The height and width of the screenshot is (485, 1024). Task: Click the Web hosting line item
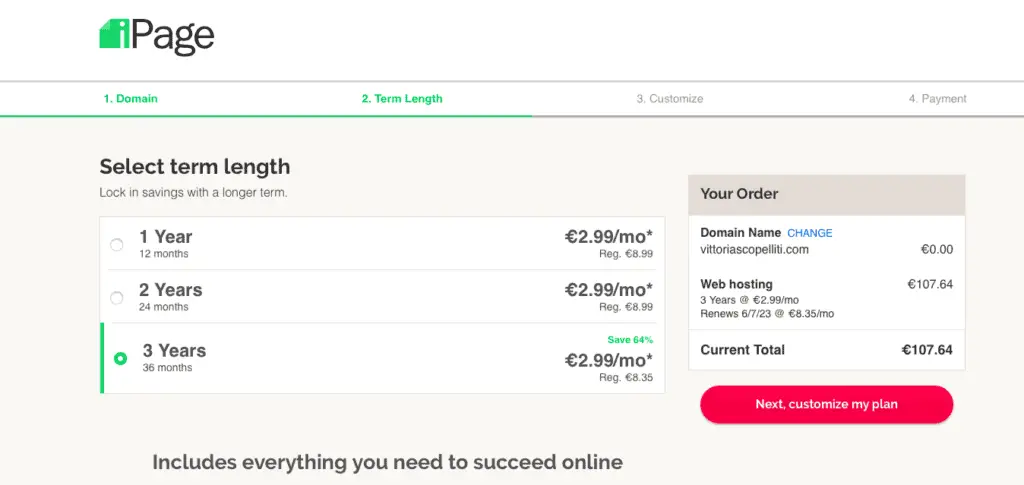(x=827, y=298)
